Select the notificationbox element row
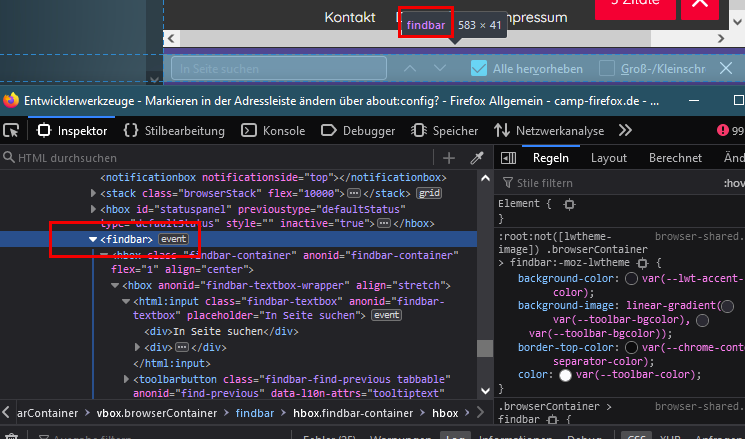This screenshot has height=439, width=745. [273, 177]
